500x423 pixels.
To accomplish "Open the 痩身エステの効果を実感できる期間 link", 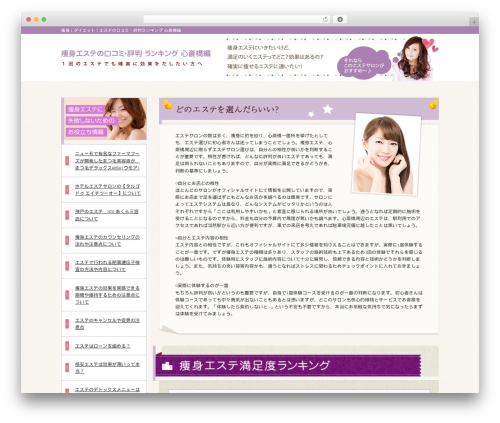I will pyautogui.click(x=107, y=295).
